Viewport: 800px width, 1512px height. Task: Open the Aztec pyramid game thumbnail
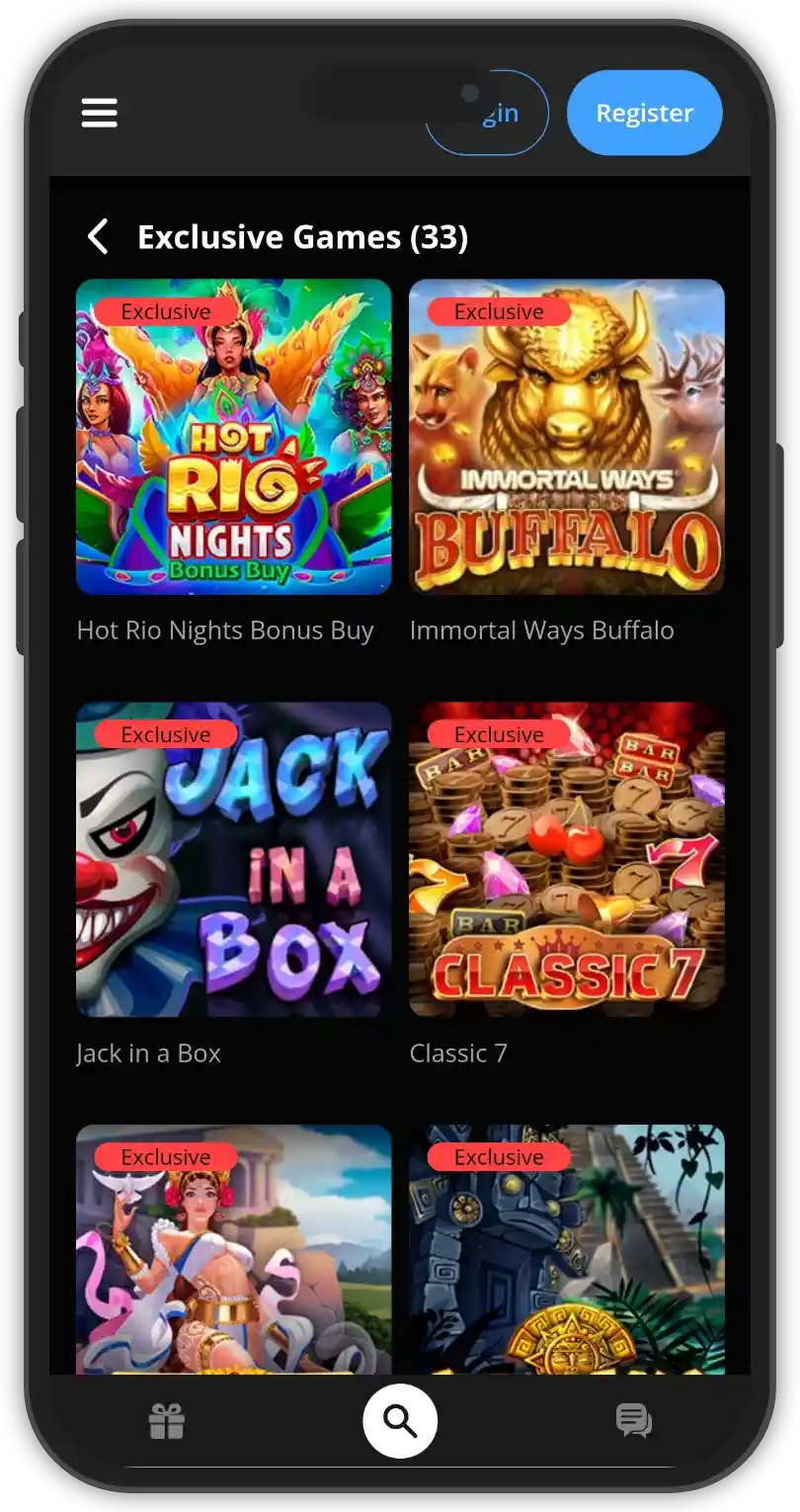tap(567, 1249)
